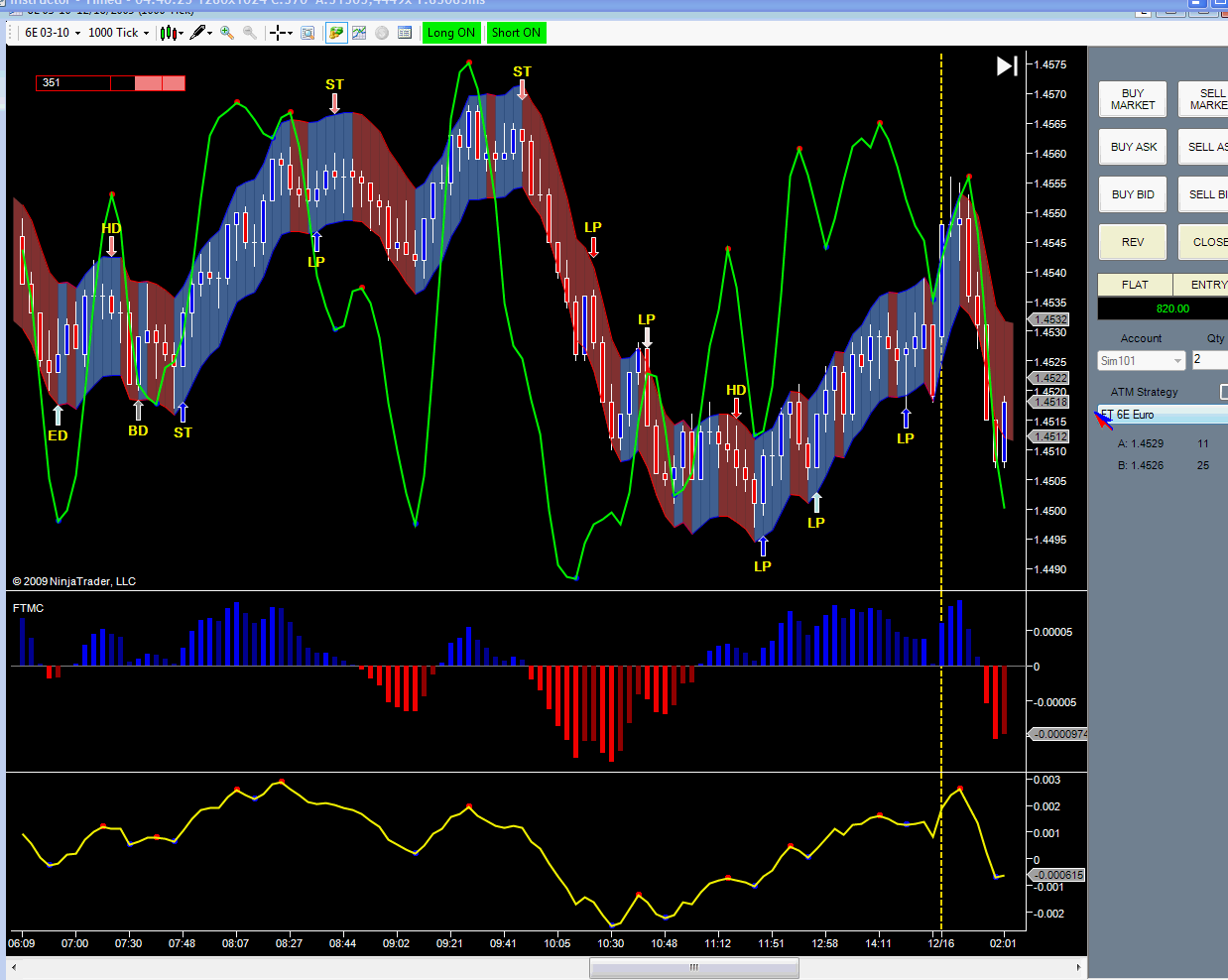Toggle the Short ON button
1228x980 pixels.
click(516, 33)
